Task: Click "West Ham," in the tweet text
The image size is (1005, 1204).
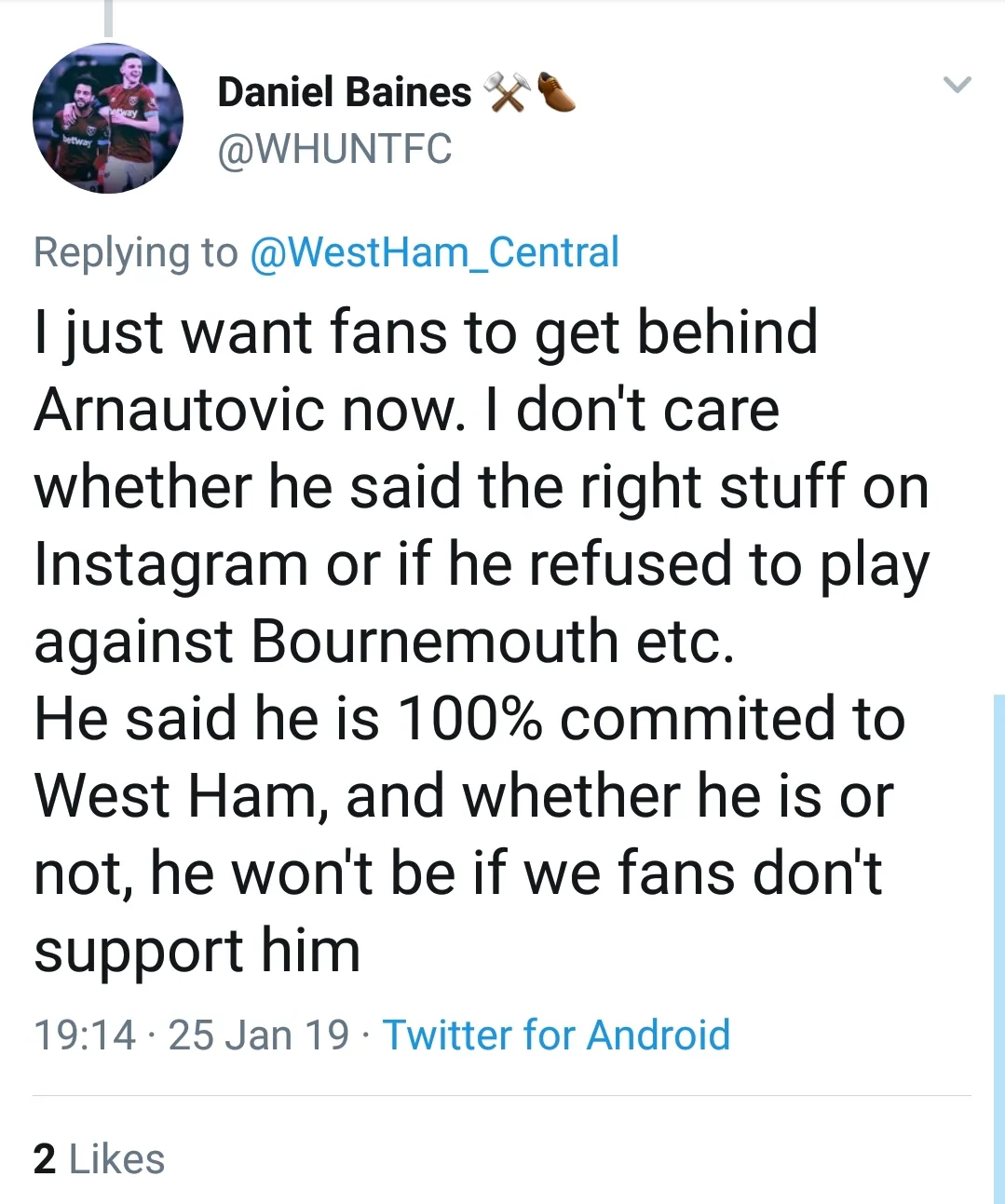Action: 181,796
